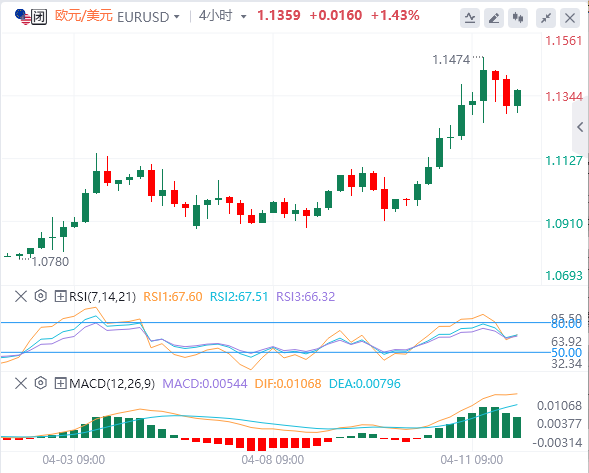Click the collapse/shrink chart icon

click(546, 18)
